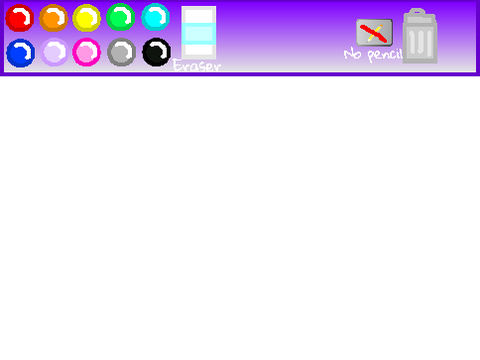The image size is (480, 360).
Task: Pick the gray paint color
Action: [122, 52]
